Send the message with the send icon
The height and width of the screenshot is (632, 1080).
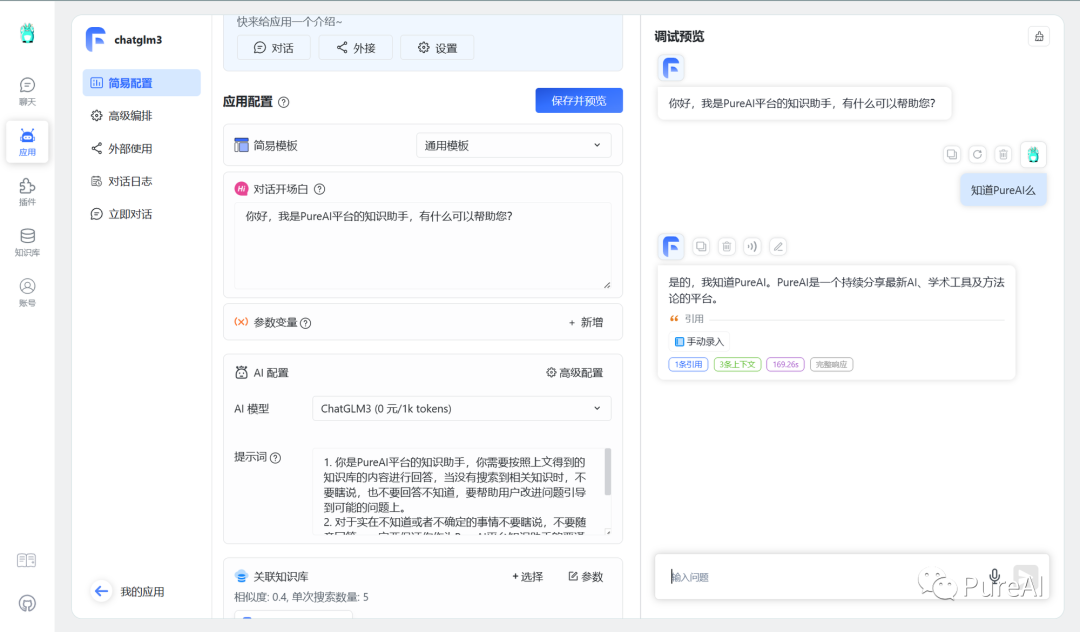[x=1026, y=576]
